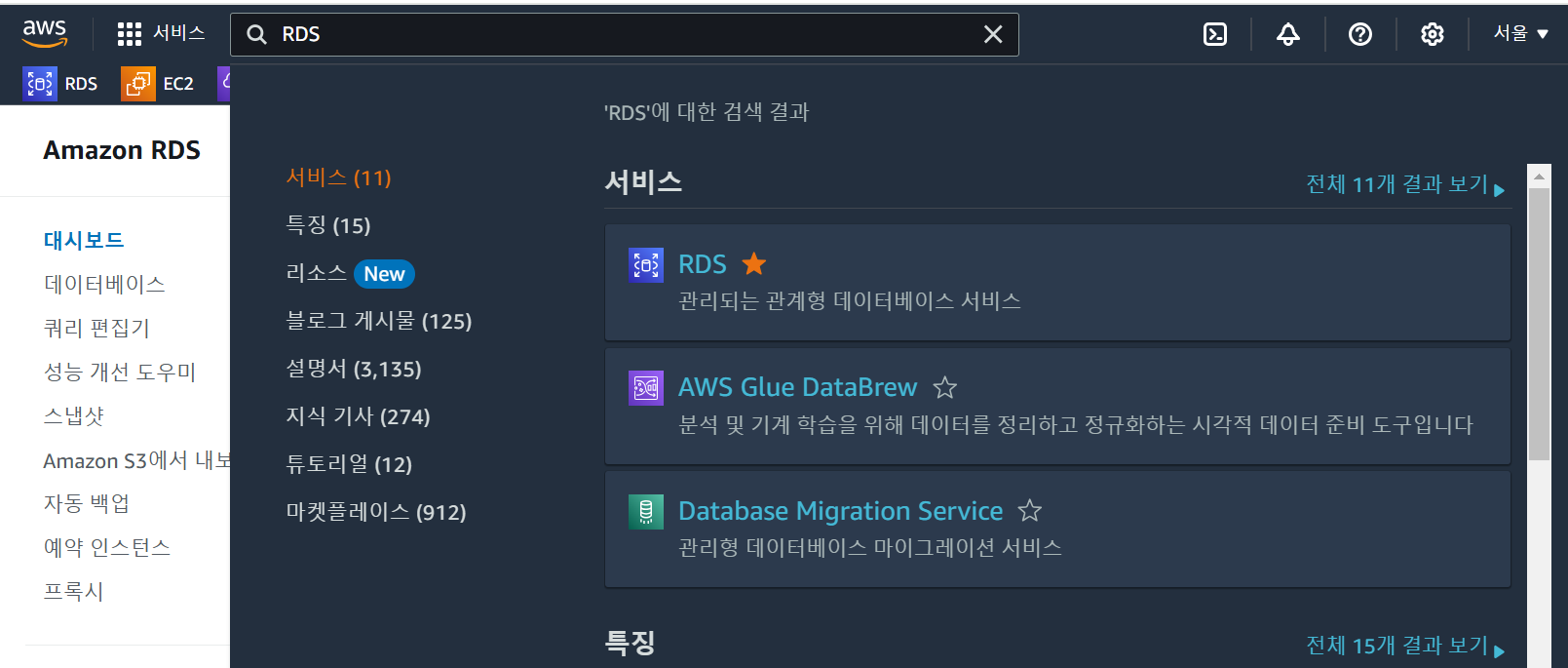Viewport: 1568px width, 668px height.
Task: Select the 블로그 게시물 (125) category
Action: pos(378,321)
